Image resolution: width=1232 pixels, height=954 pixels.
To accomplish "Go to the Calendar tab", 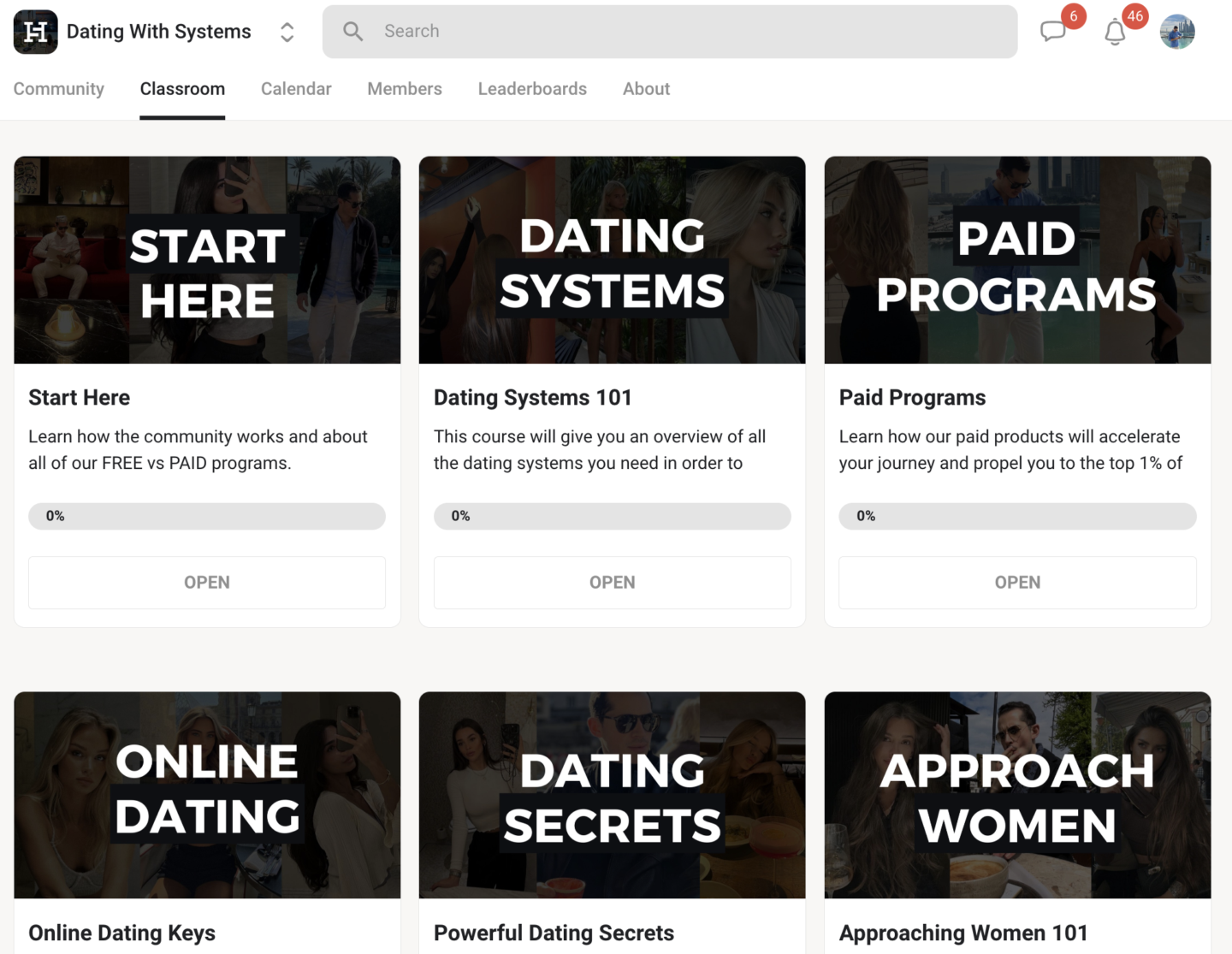I will pyautogui.click(x=296, y=89).
